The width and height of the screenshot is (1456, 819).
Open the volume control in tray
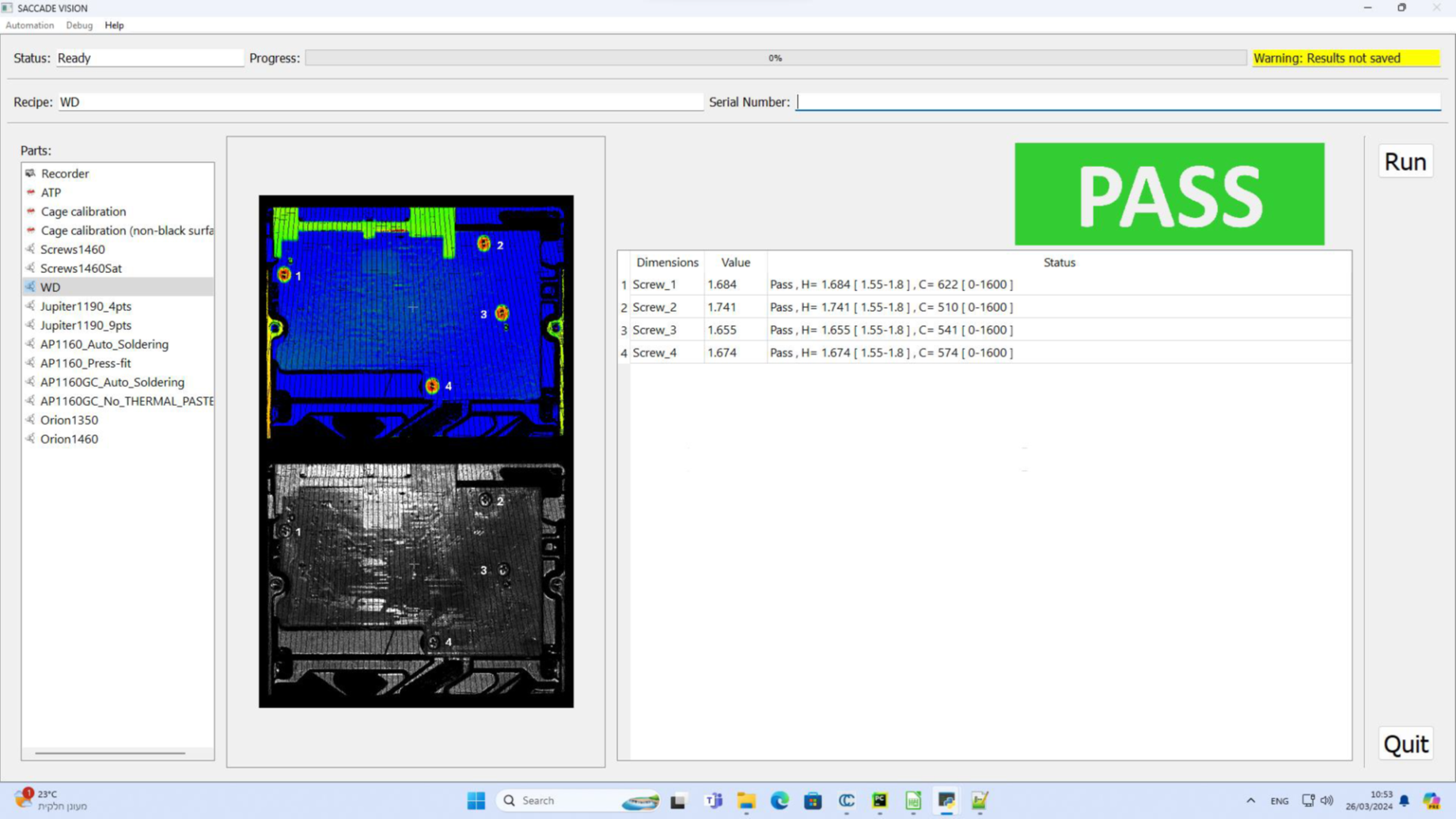pos(1327,801)
